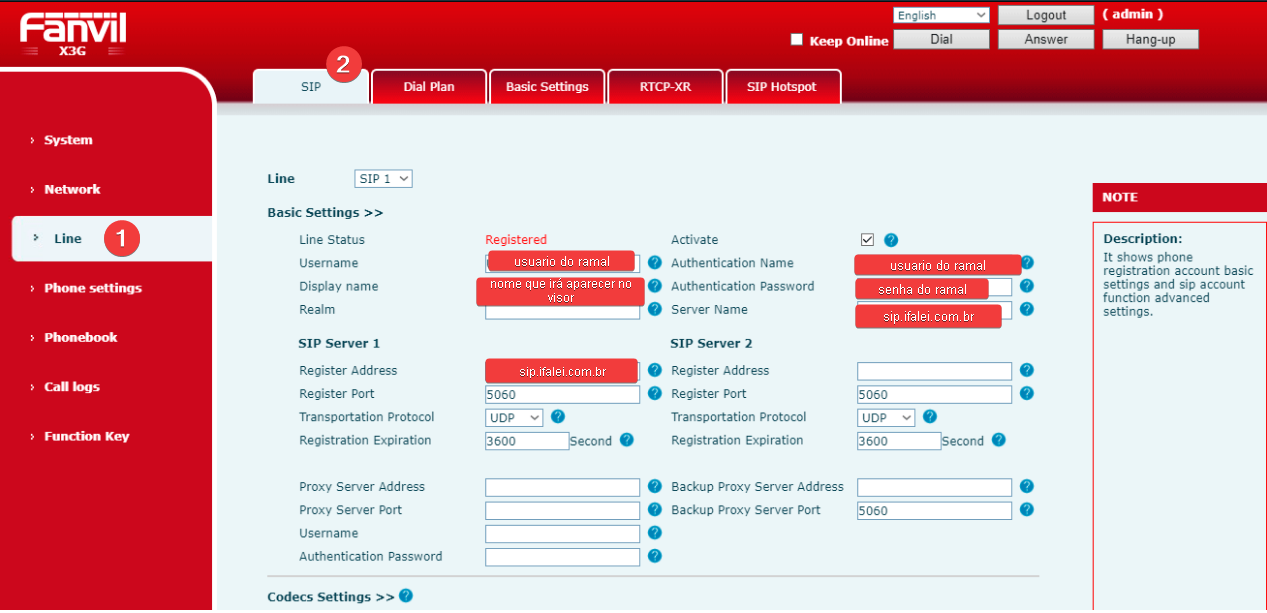Expand the Codecs Settings section
Viewport: 1267px width, 613px height.
click(x=331, y=597)
